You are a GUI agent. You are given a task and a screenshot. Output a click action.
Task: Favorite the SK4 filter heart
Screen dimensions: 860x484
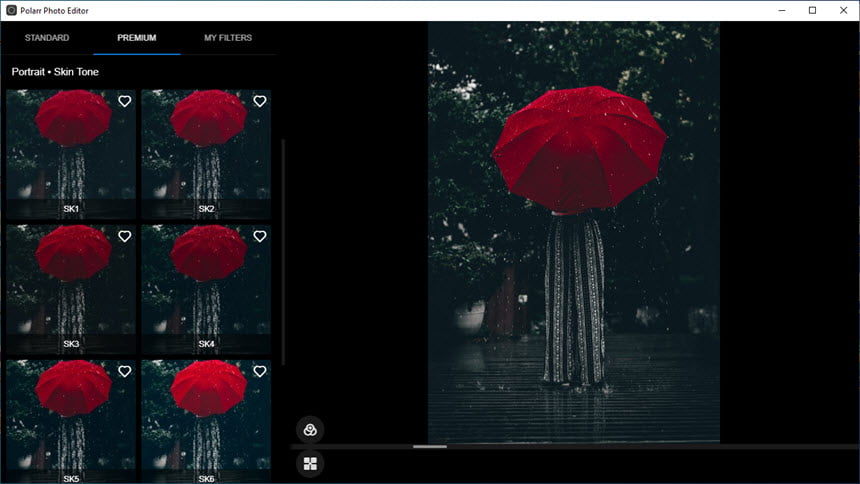(260, 236)
